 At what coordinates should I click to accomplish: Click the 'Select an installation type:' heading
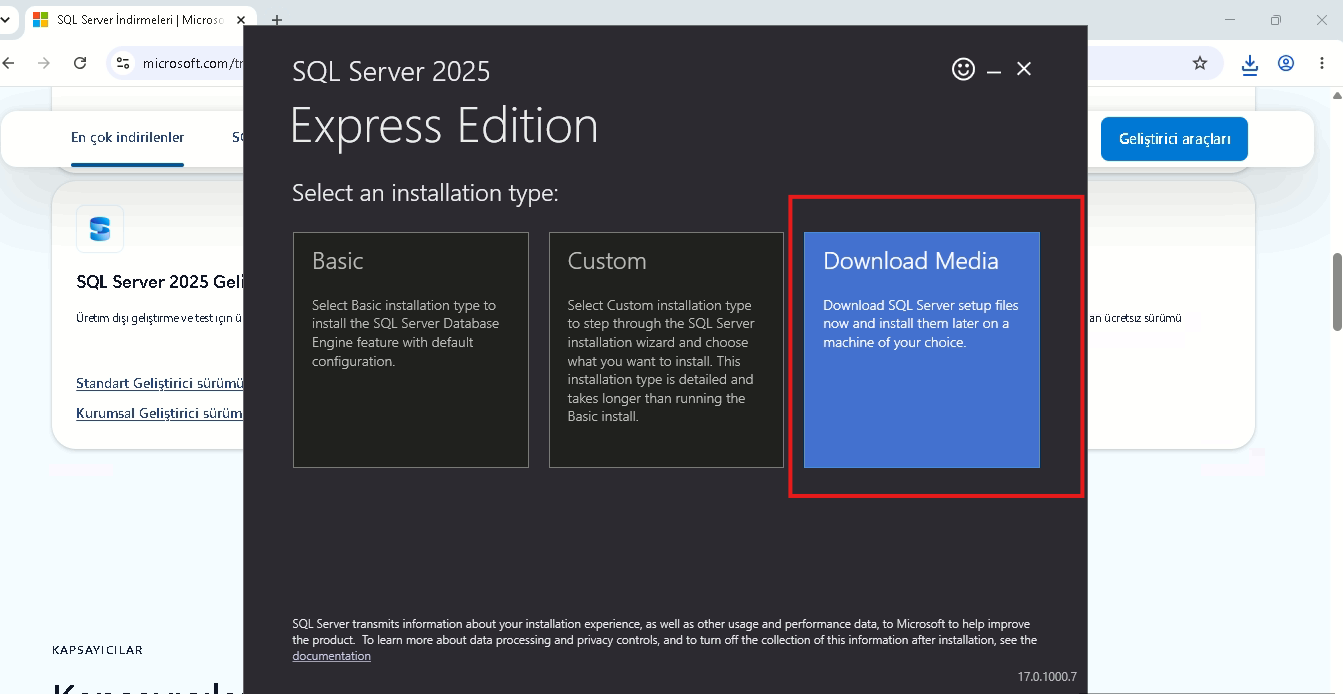coord(425,193)
